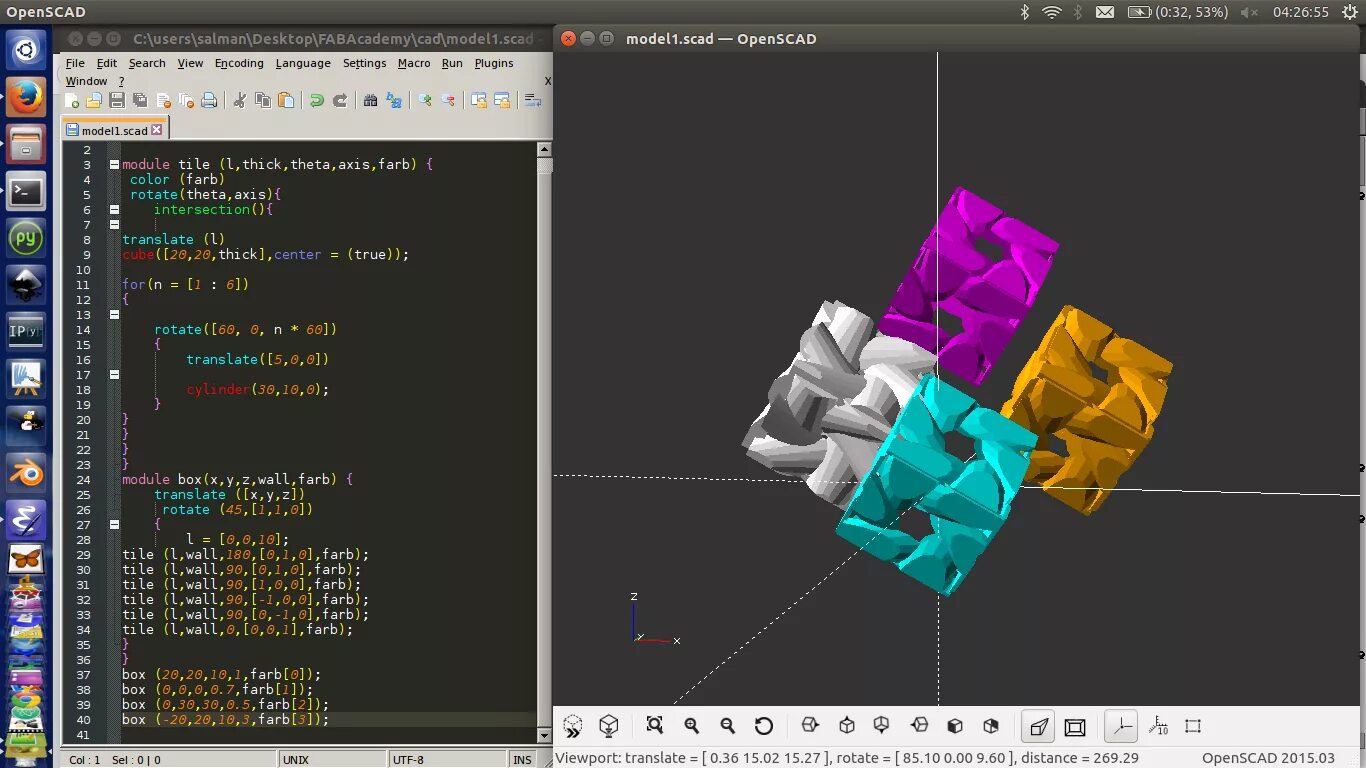Viewport: 1366px width, 768px height.
Task: Toggle Perspective view mode in OpenSCAD
Action: tap(1037, 726)
